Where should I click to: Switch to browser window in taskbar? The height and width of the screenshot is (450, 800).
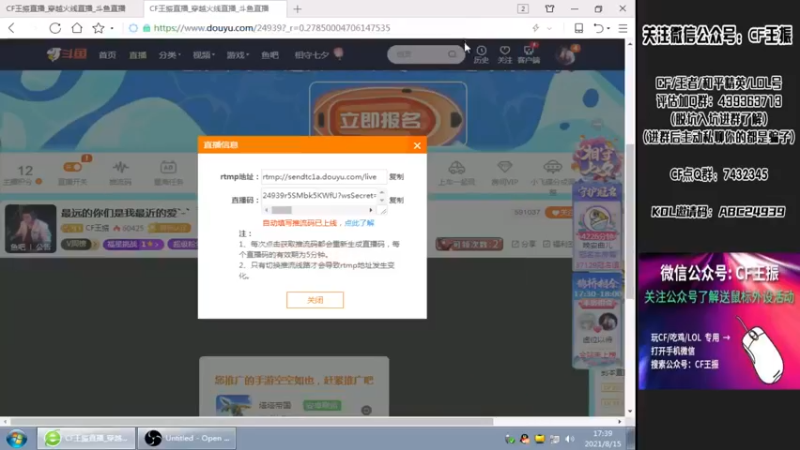86,438
